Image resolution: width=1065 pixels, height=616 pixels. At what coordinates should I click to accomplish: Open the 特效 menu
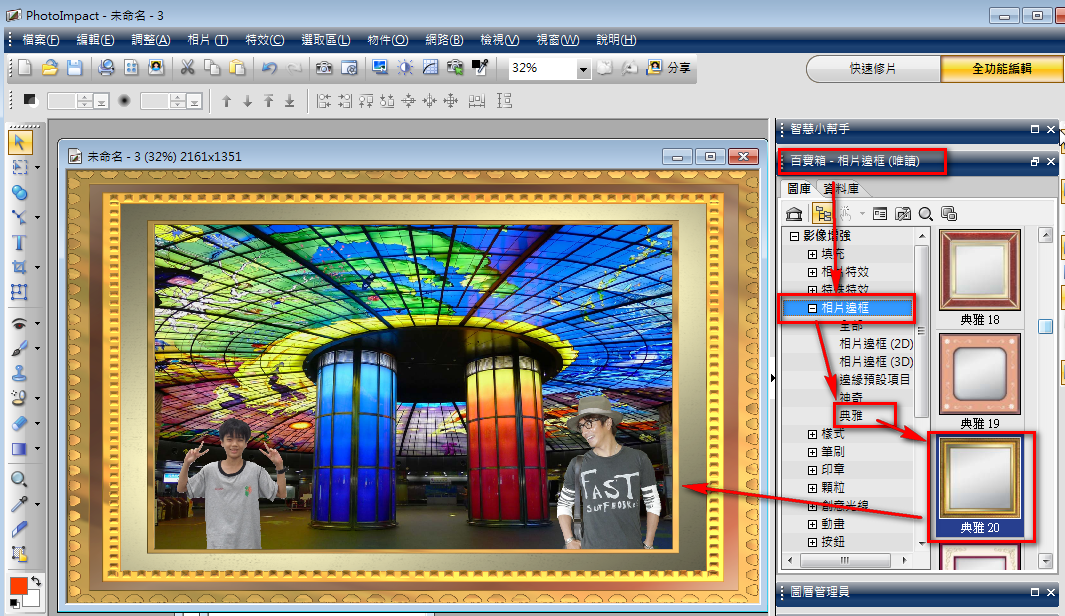pyautogui.click(x=264, y=40)
